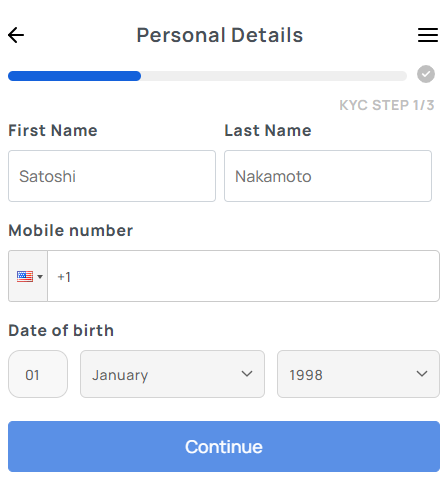Open the hamburger menu

click(428, 35)
